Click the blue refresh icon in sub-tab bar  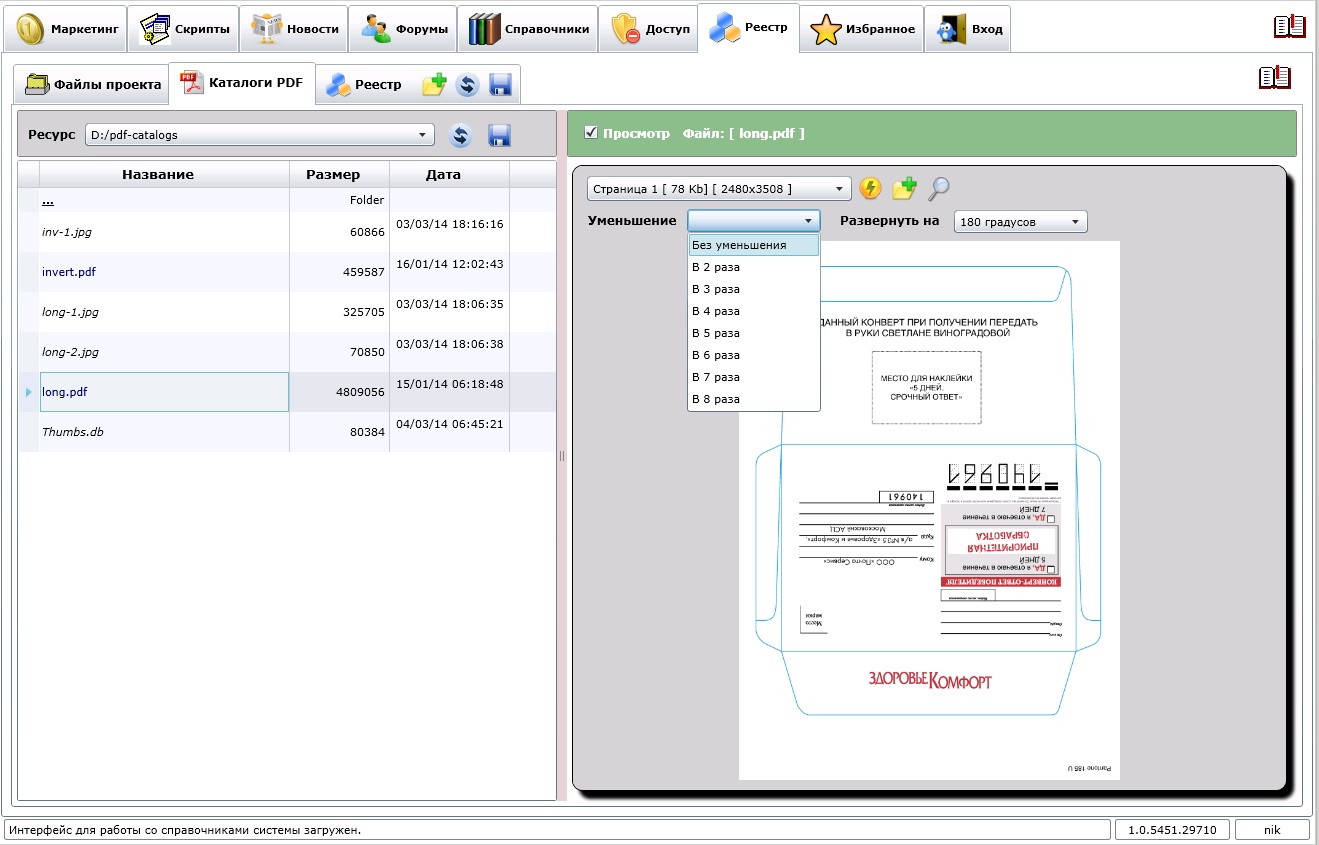[467, 85]
